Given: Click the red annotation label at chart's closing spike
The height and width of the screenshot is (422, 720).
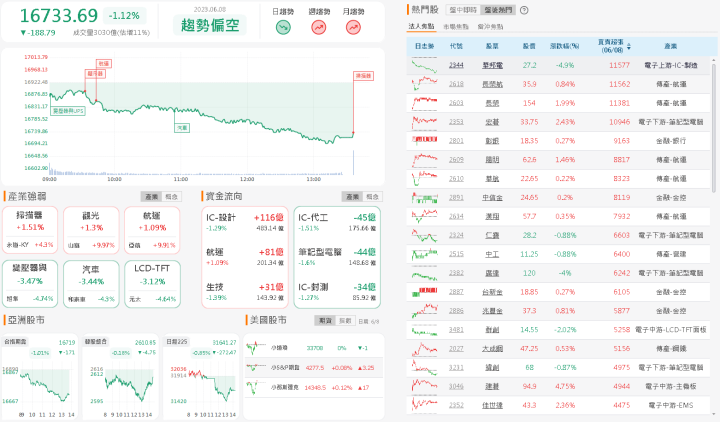Looking at the screenshot, I should (363, 75).
